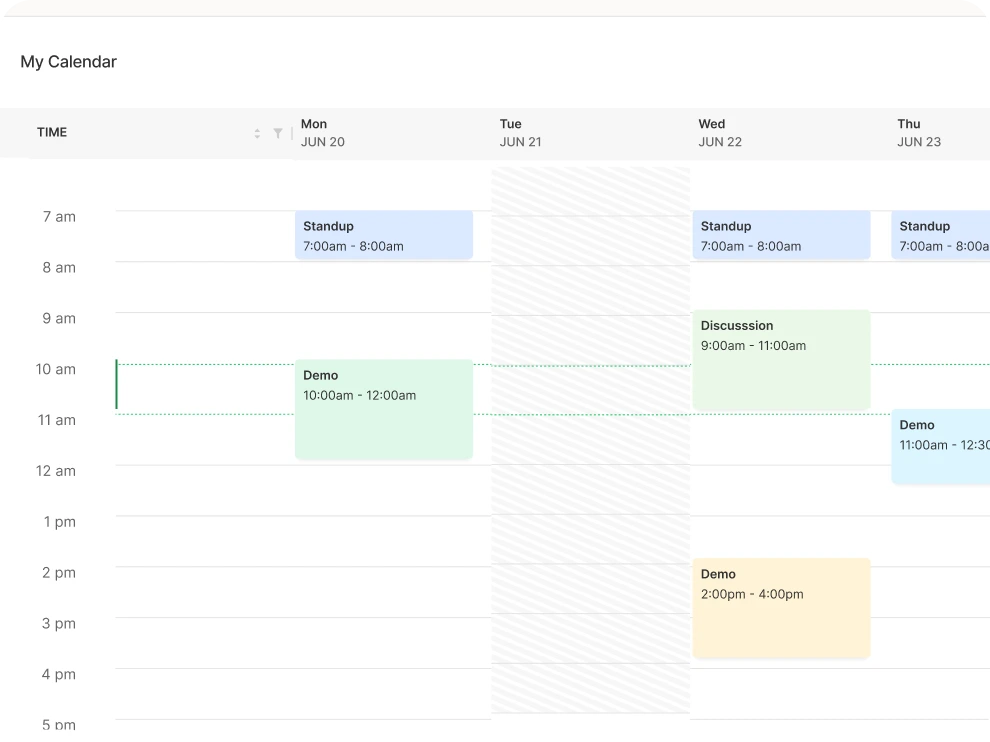
Task: Click the 2 pm time label
Action: tap(59, 573)
